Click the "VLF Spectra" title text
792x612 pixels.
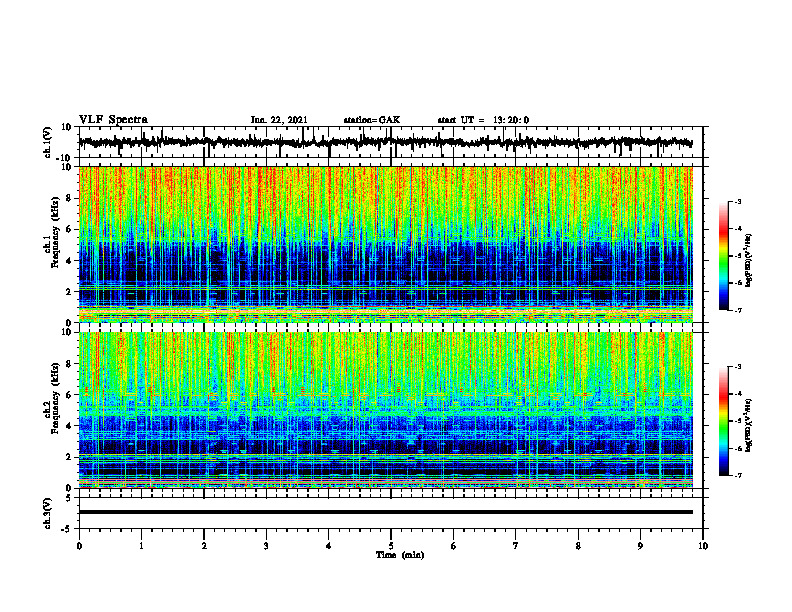click(113, 120)
